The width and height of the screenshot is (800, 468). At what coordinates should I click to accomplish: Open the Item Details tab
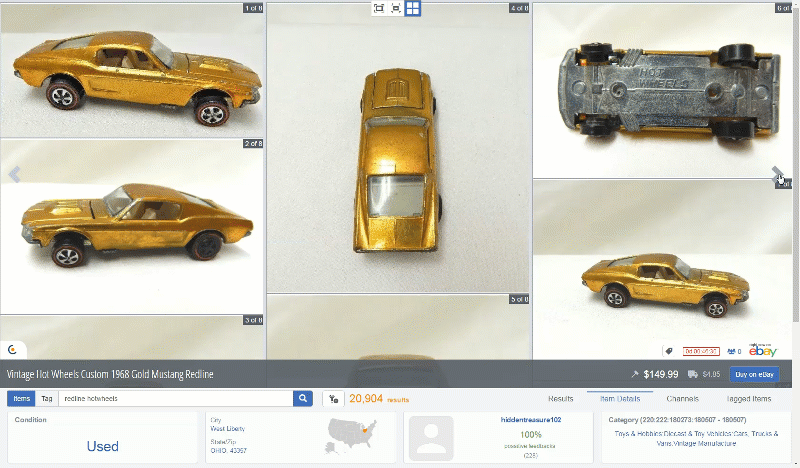click(x=620, y=399)
